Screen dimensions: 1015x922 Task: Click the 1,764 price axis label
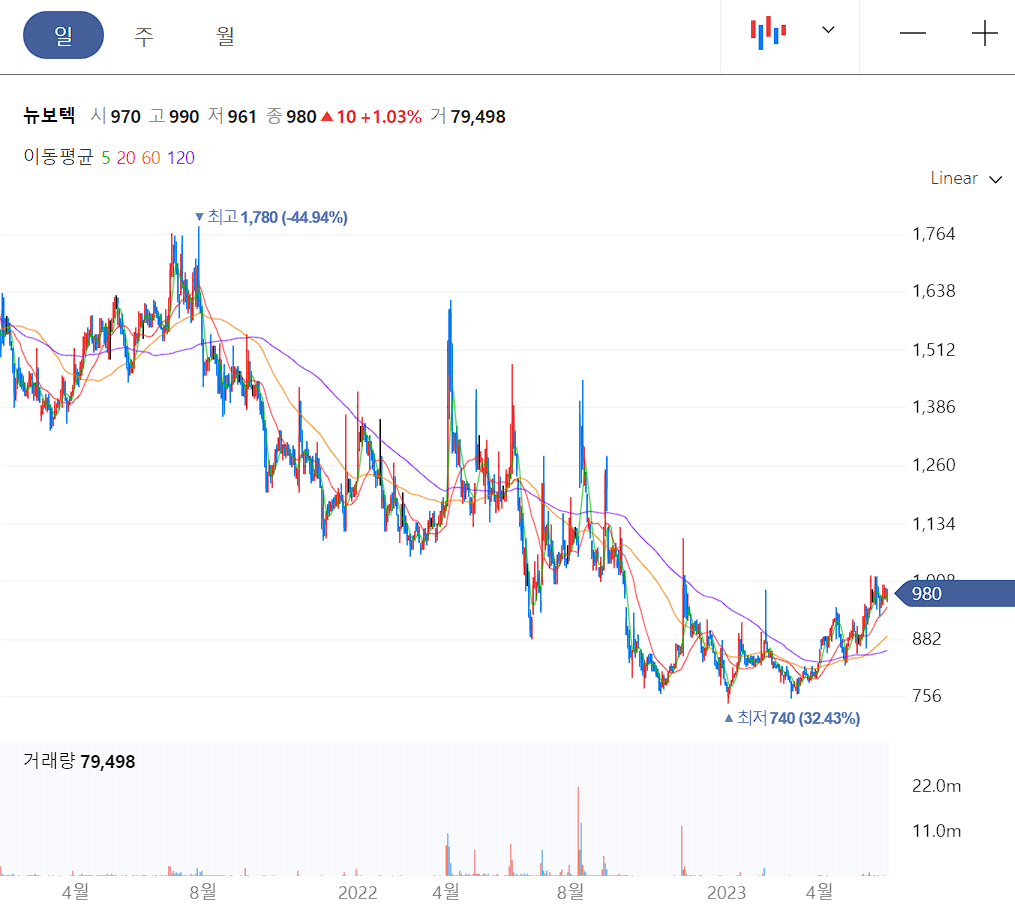(x=933, y=234)
